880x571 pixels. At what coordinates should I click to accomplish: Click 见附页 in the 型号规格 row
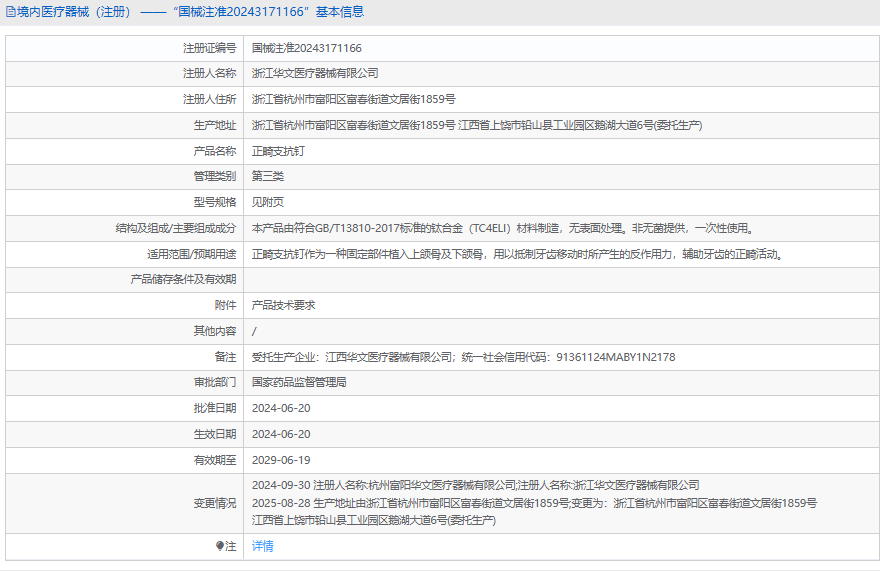point(268,202)
